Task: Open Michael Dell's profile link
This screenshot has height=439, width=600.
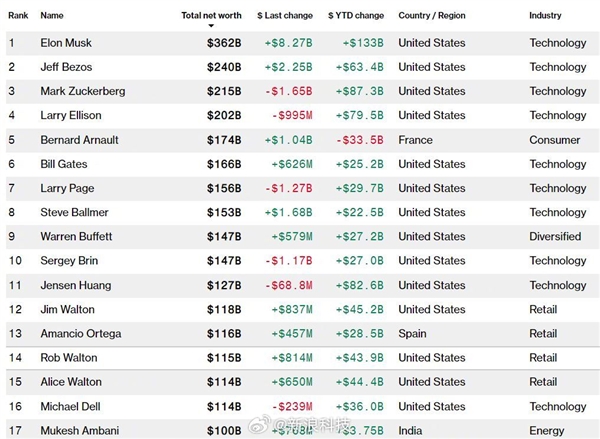Action: [70, 406]
